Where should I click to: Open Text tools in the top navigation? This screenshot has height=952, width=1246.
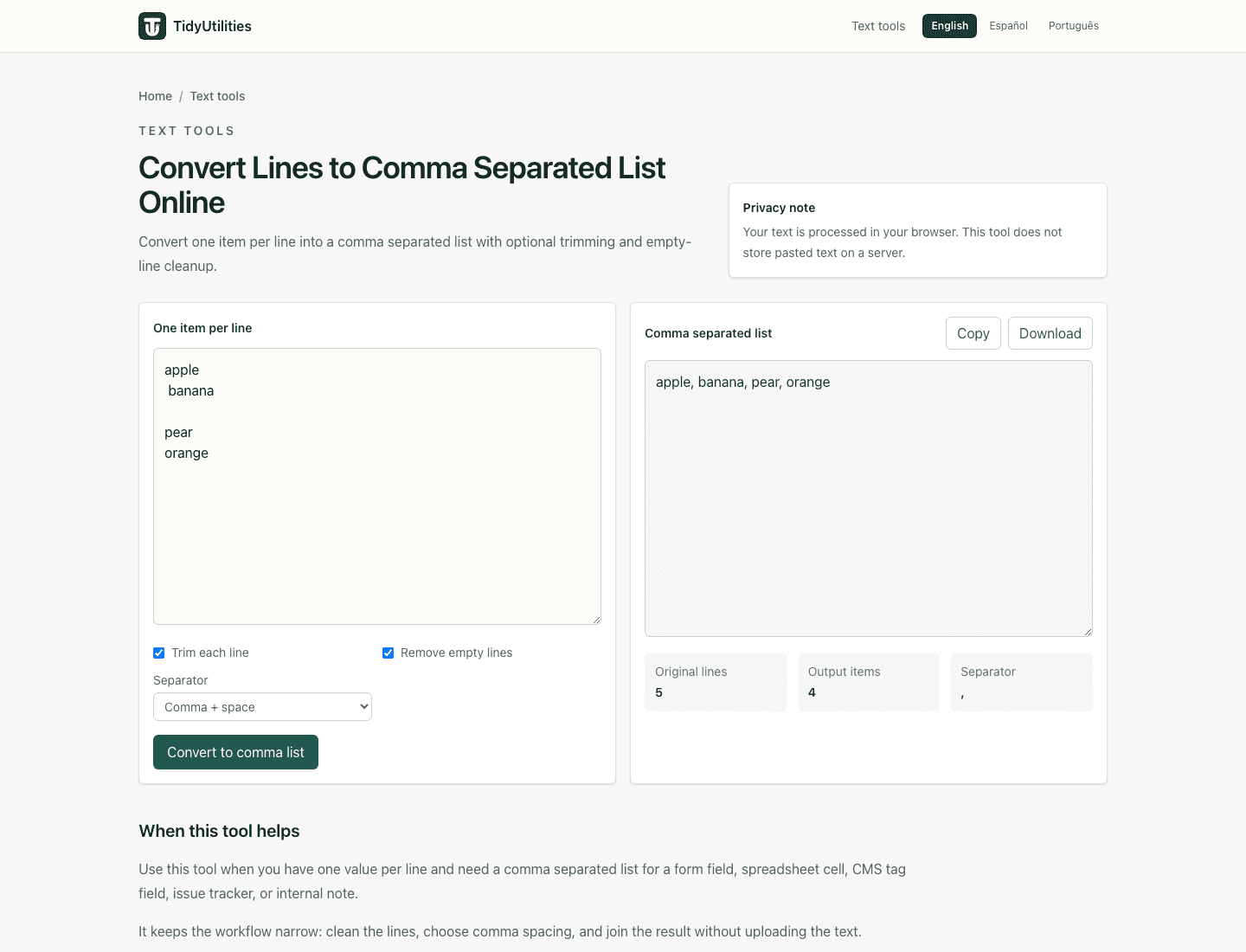[878, 26]
